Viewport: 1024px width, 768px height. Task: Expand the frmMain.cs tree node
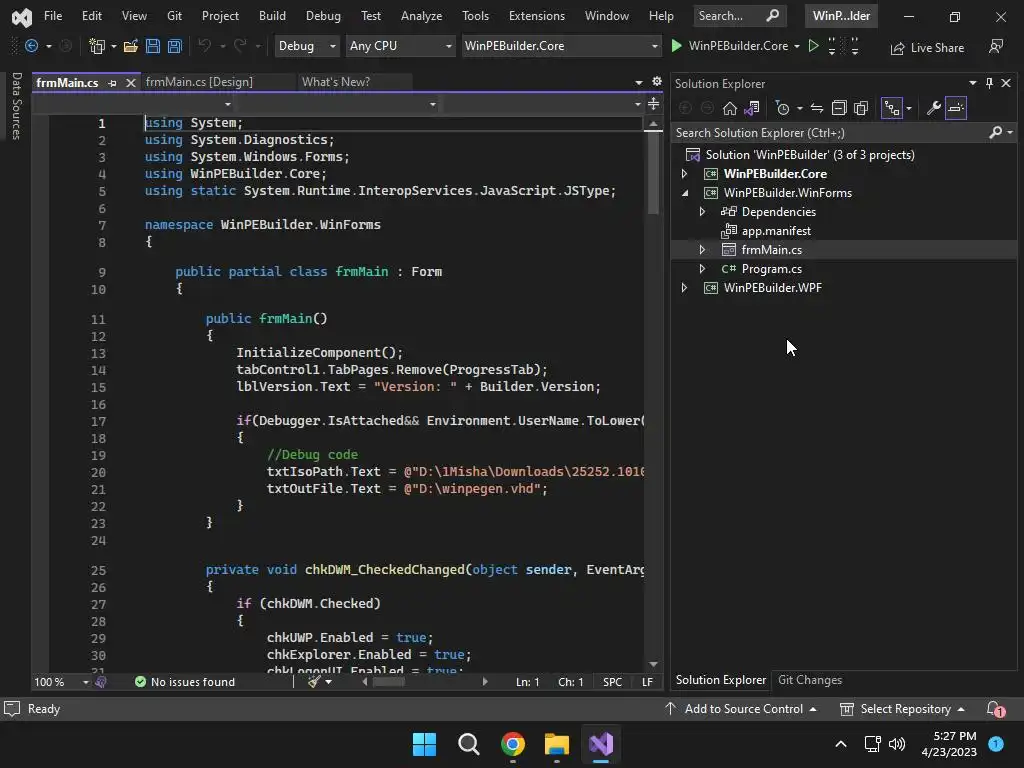702,249
